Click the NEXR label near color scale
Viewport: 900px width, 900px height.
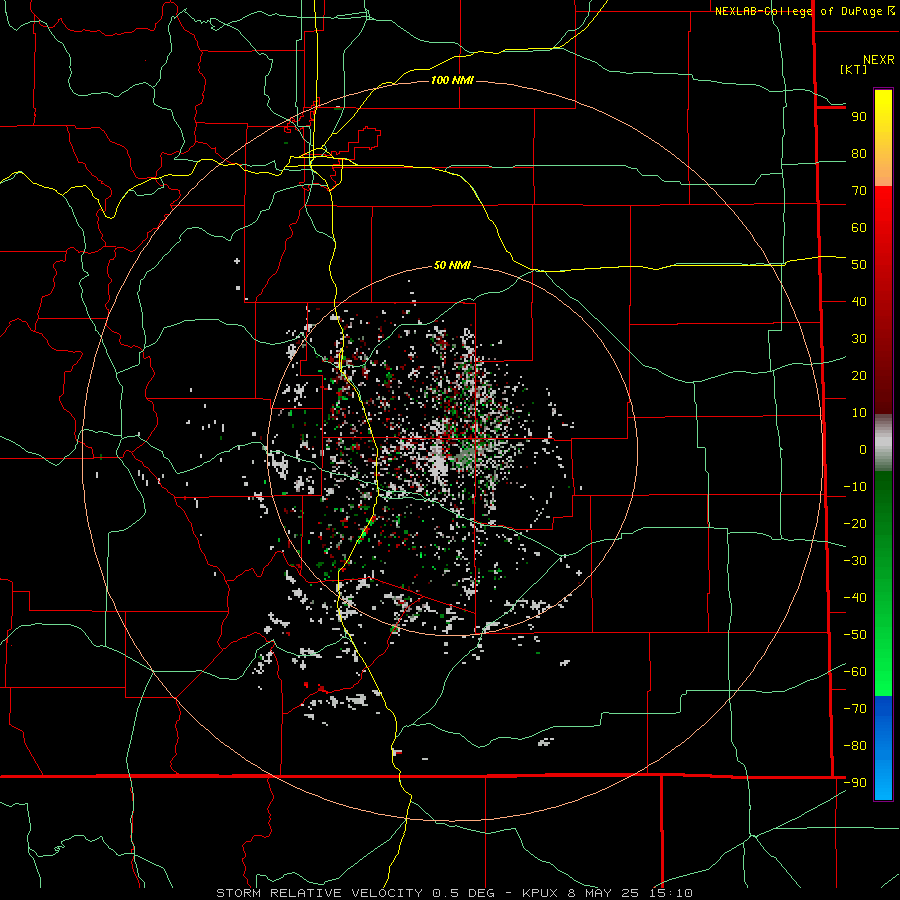879,60
